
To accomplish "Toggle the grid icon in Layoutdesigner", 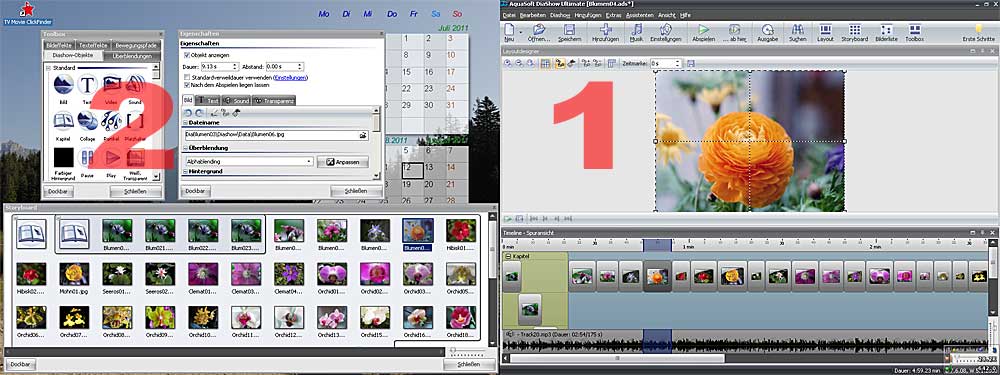I will 545,63.
